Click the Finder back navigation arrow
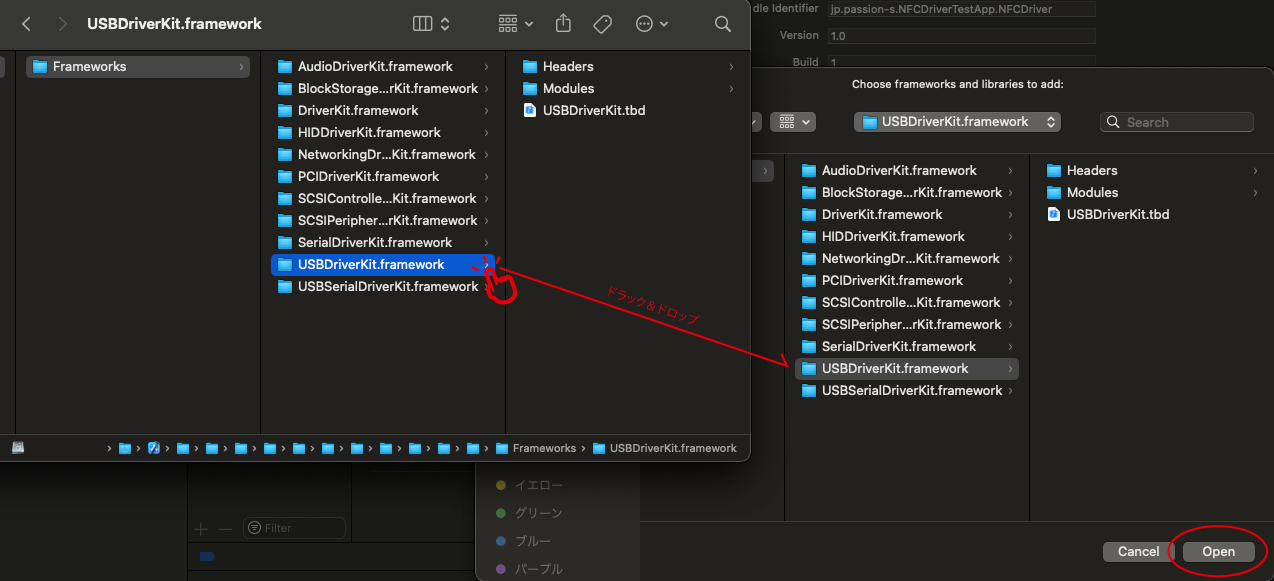1274x581 pixels. (26, 23)
